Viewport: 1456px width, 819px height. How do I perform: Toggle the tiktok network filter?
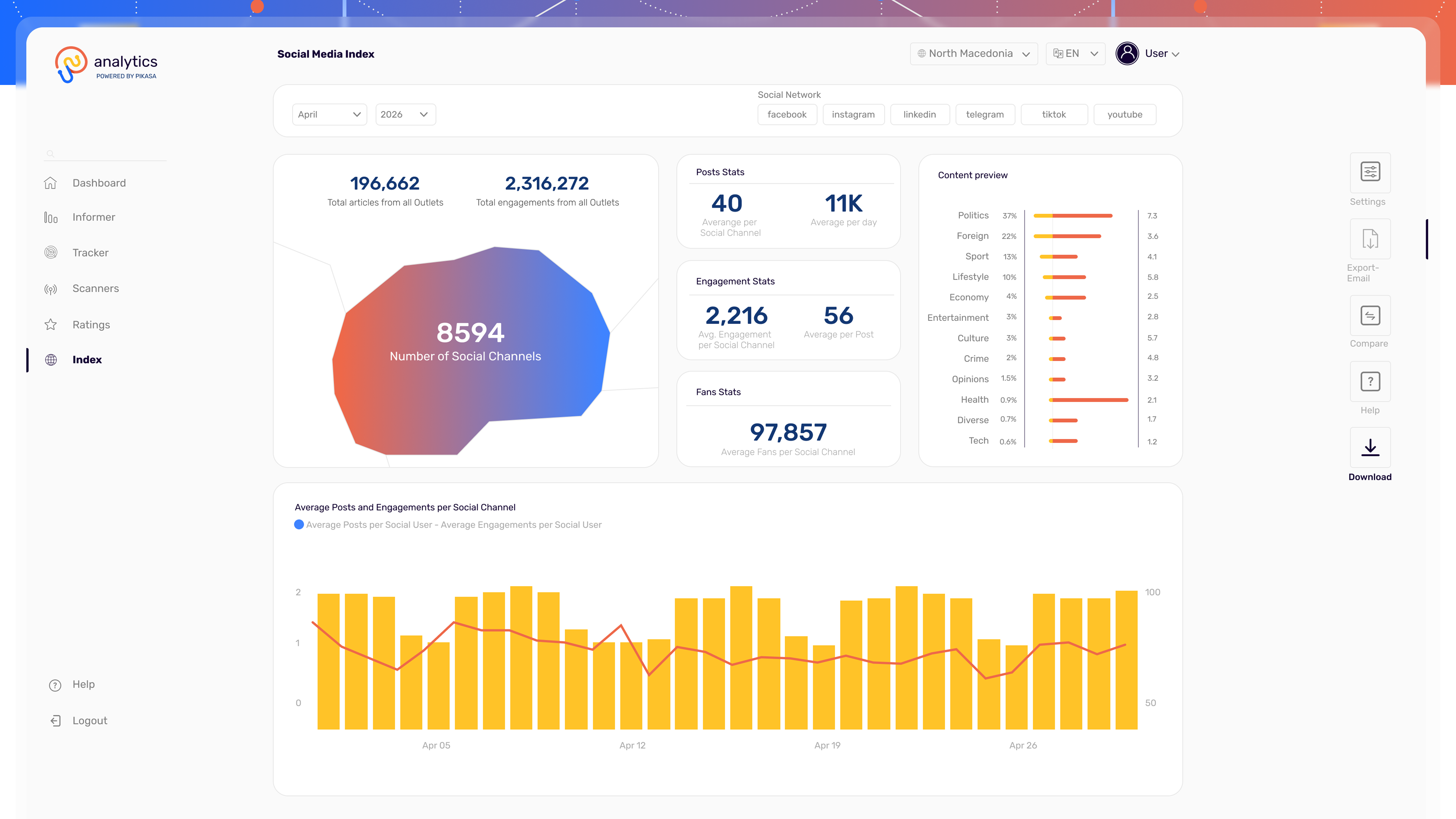(x=1054, y=115)
